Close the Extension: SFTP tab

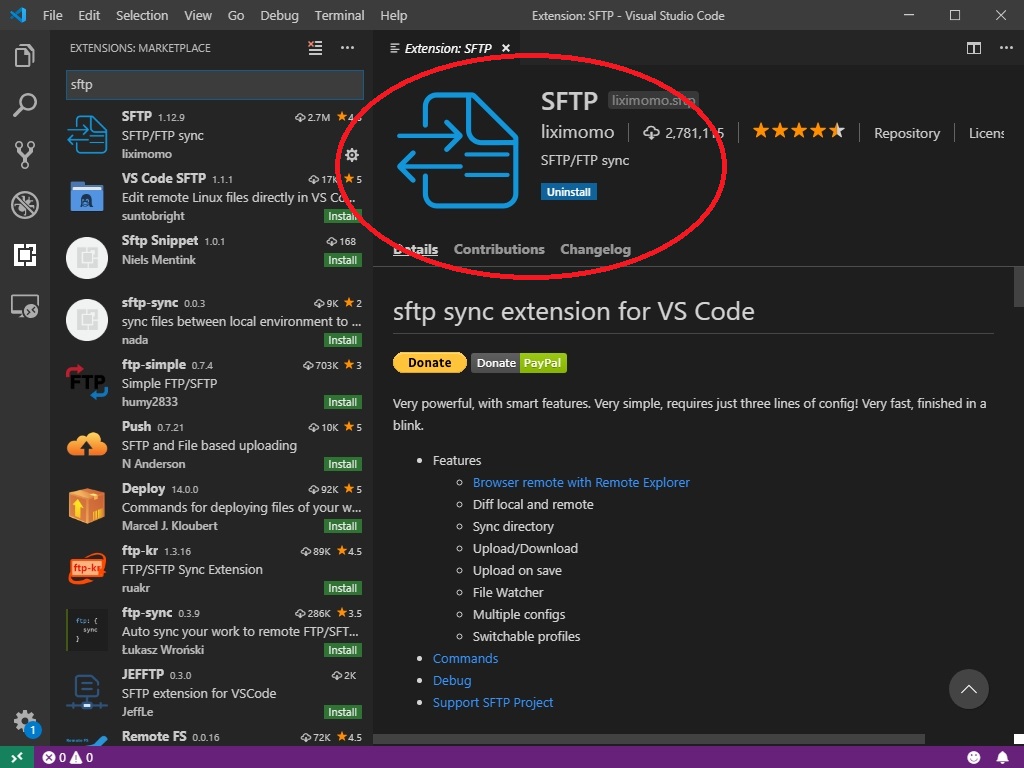(x=505, y=48)
